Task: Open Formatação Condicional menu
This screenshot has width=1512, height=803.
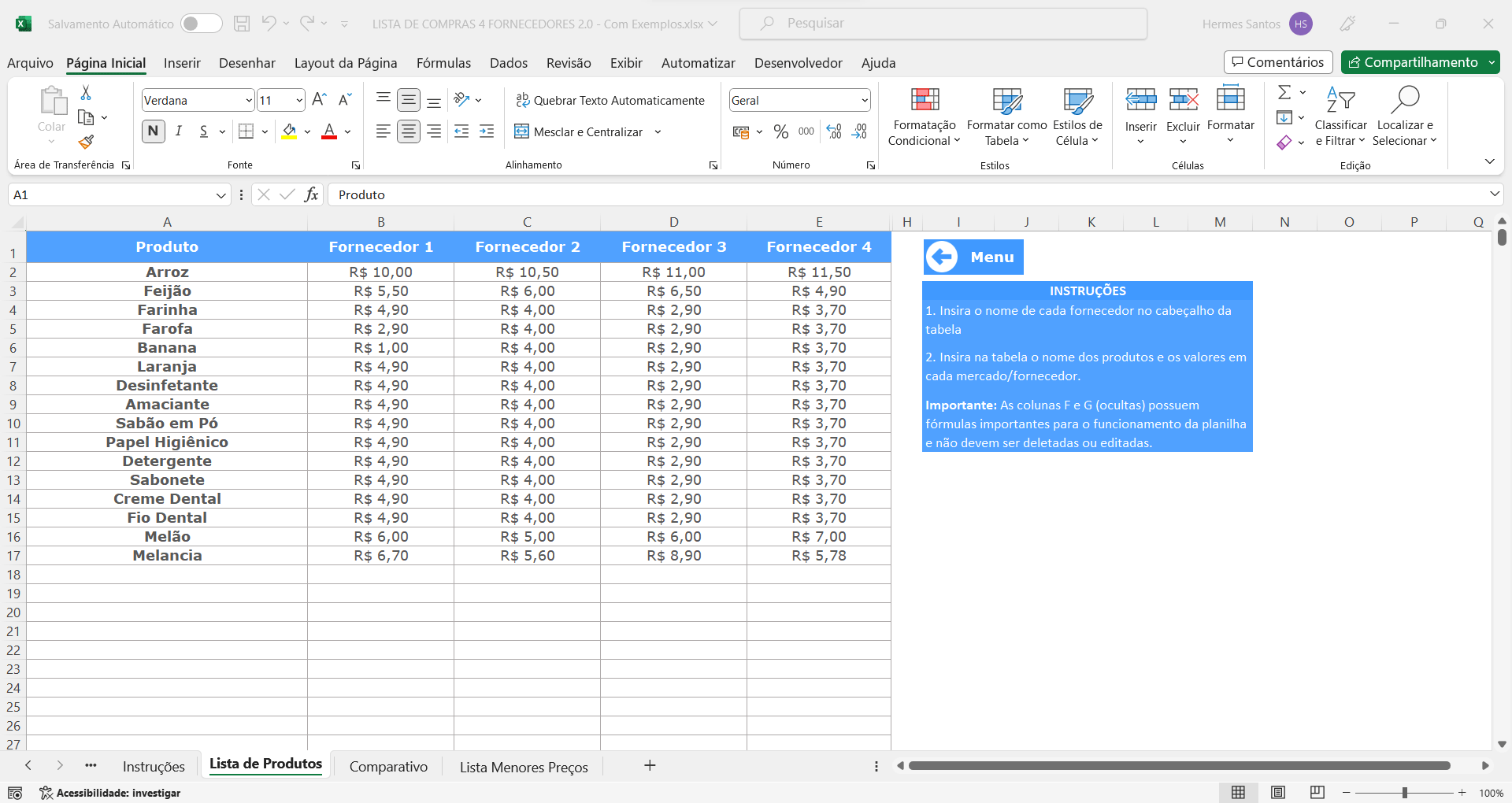Action: coord(925,117)
